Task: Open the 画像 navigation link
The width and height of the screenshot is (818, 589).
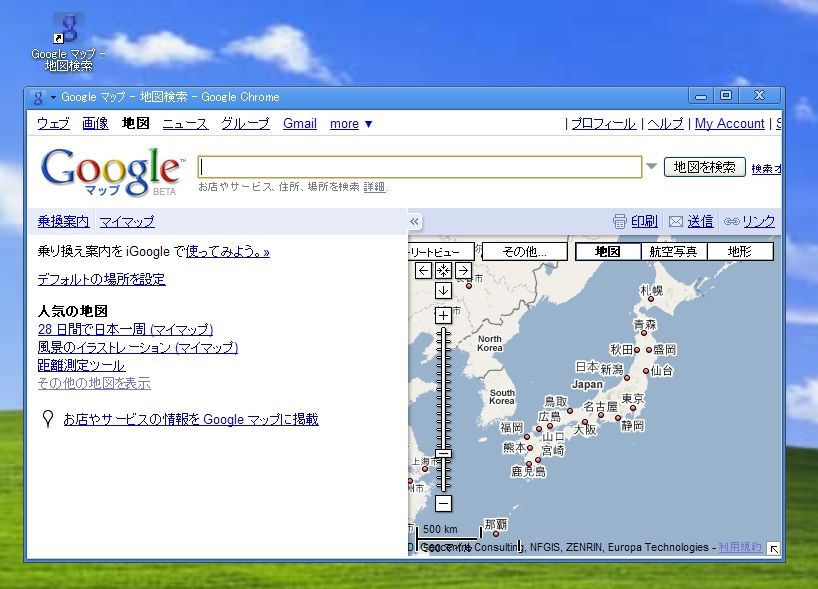Action: click(x=95, y=124)
